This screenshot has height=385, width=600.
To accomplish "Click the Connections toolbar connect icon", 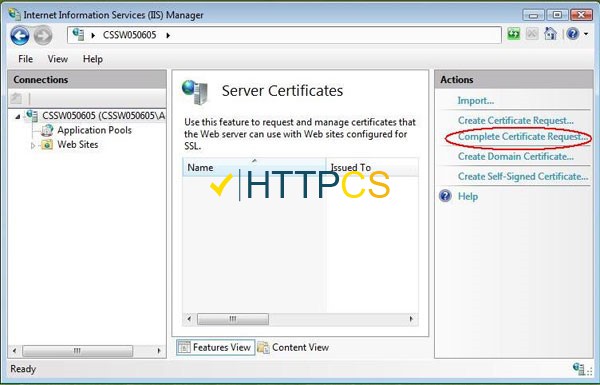I will [x=16, y=99].
